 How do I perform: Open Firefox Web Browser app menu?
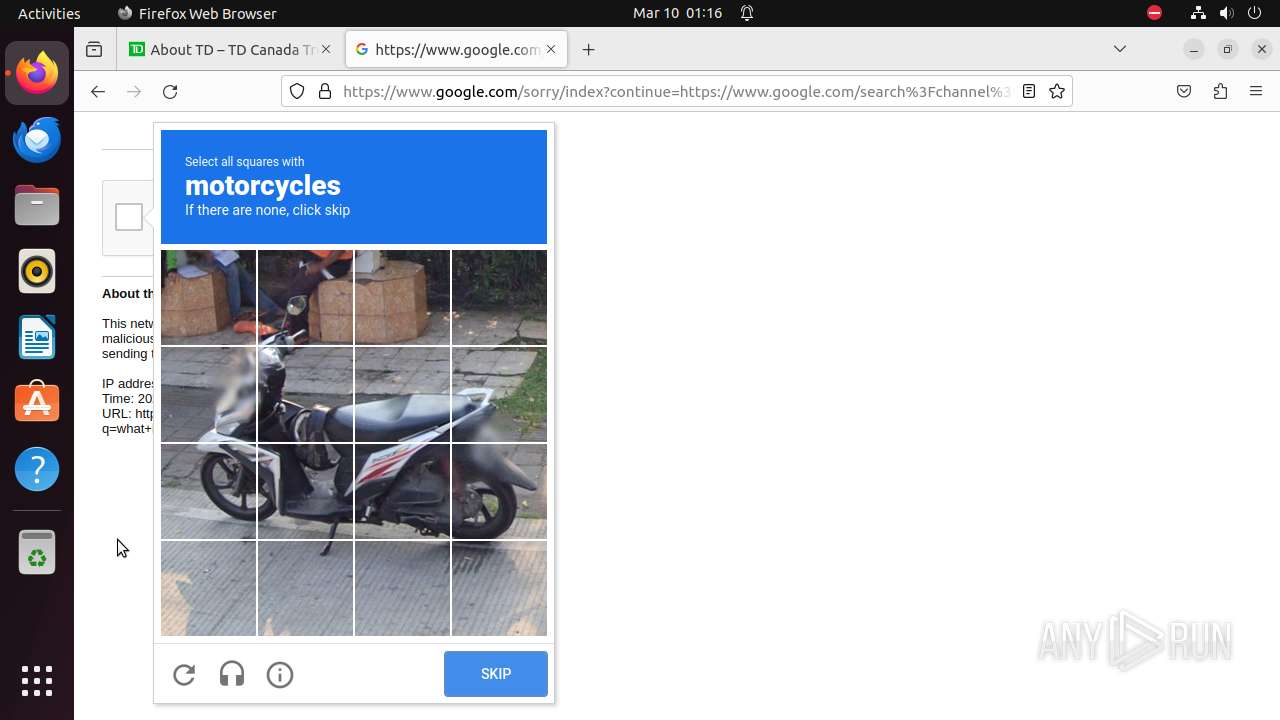tap(197, 13)
